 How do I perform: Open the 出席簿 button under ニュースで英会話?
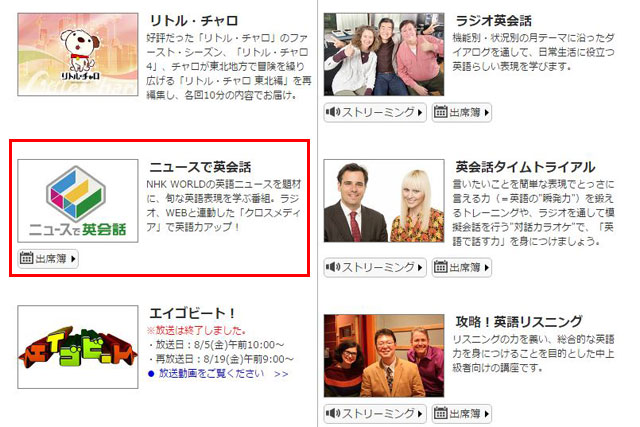point(48,259)
